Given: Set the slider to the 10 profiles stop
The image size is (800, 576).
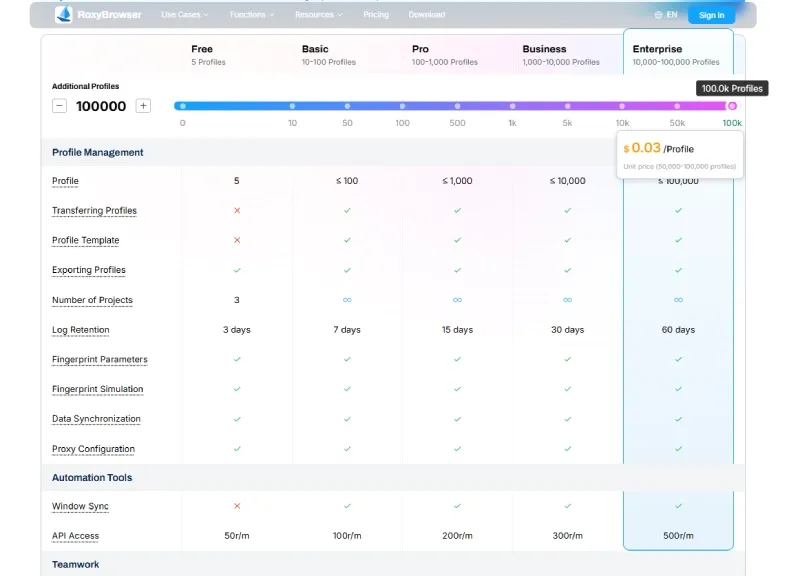Looking at the screenshot, I should tap(292, 106).
